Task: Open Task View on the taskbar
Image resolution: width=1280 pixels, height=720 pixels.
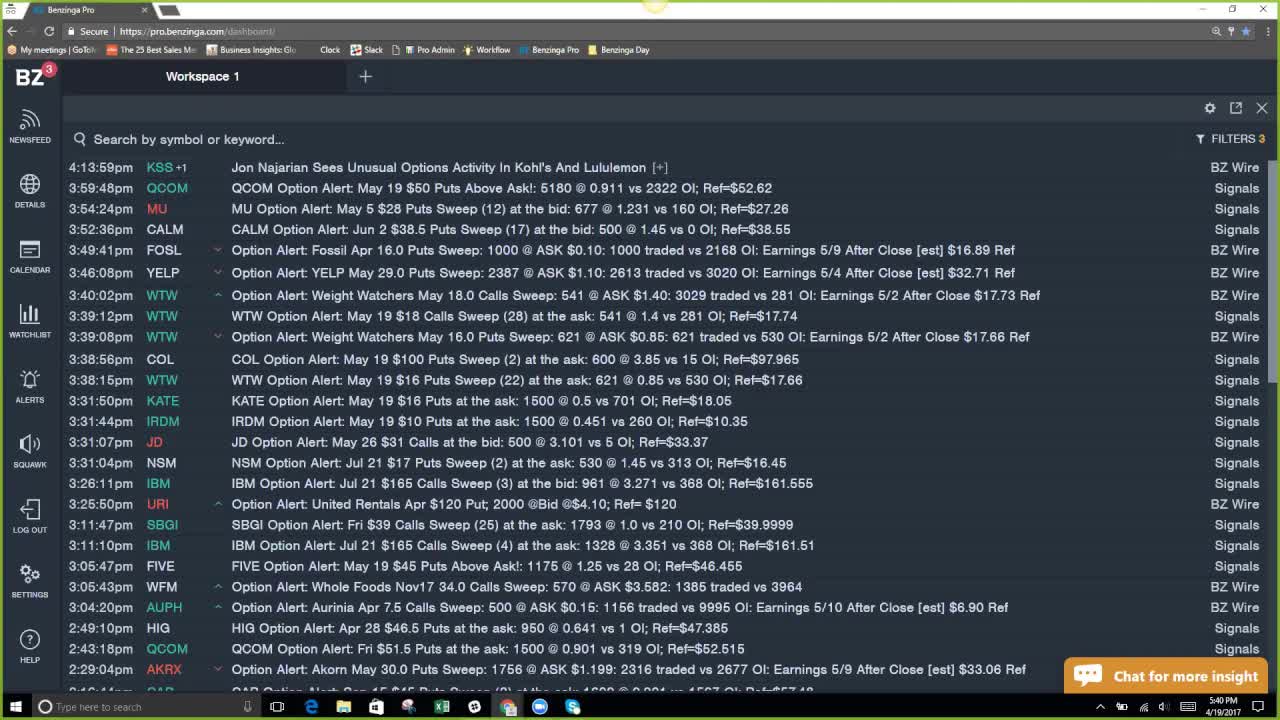Action: (277, 707)
